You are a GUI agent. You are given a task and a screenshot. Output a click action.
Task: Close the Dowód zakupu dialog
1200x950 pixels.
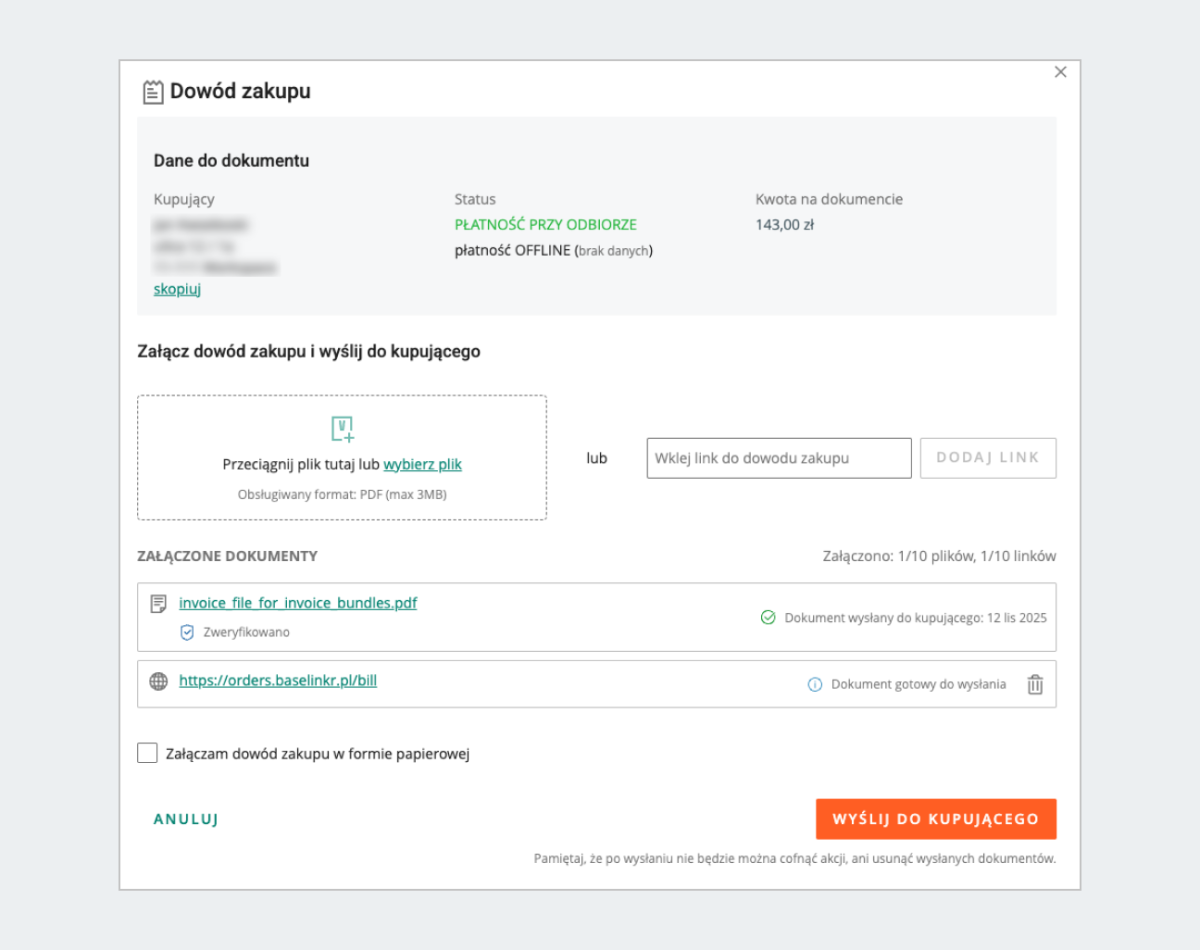point(1061,72)
